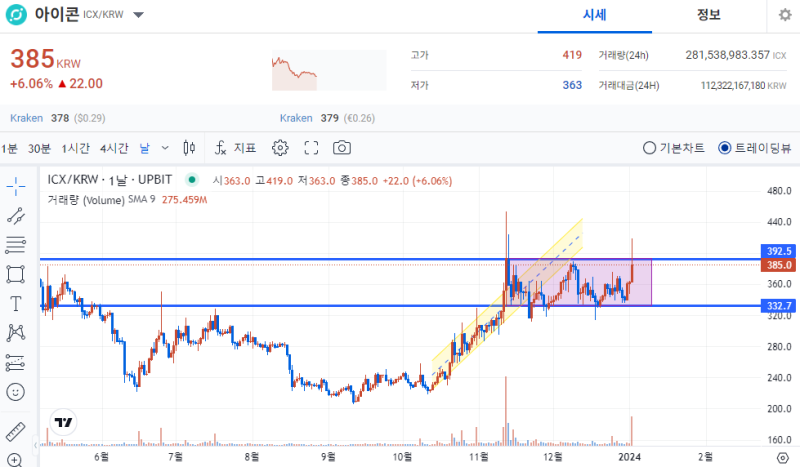Select the text annotation tool
The height and width of the screenshot is (467, 800).
click(x=16, y=304)
